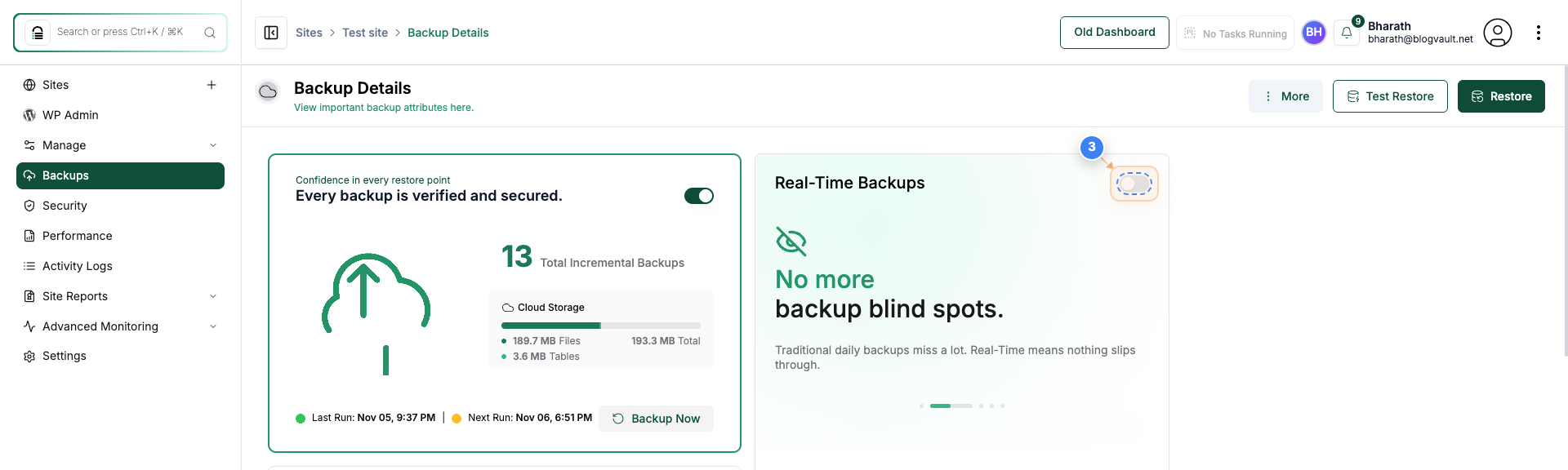
Task: Open the user profile circle icon
Action: point(1498,33)
